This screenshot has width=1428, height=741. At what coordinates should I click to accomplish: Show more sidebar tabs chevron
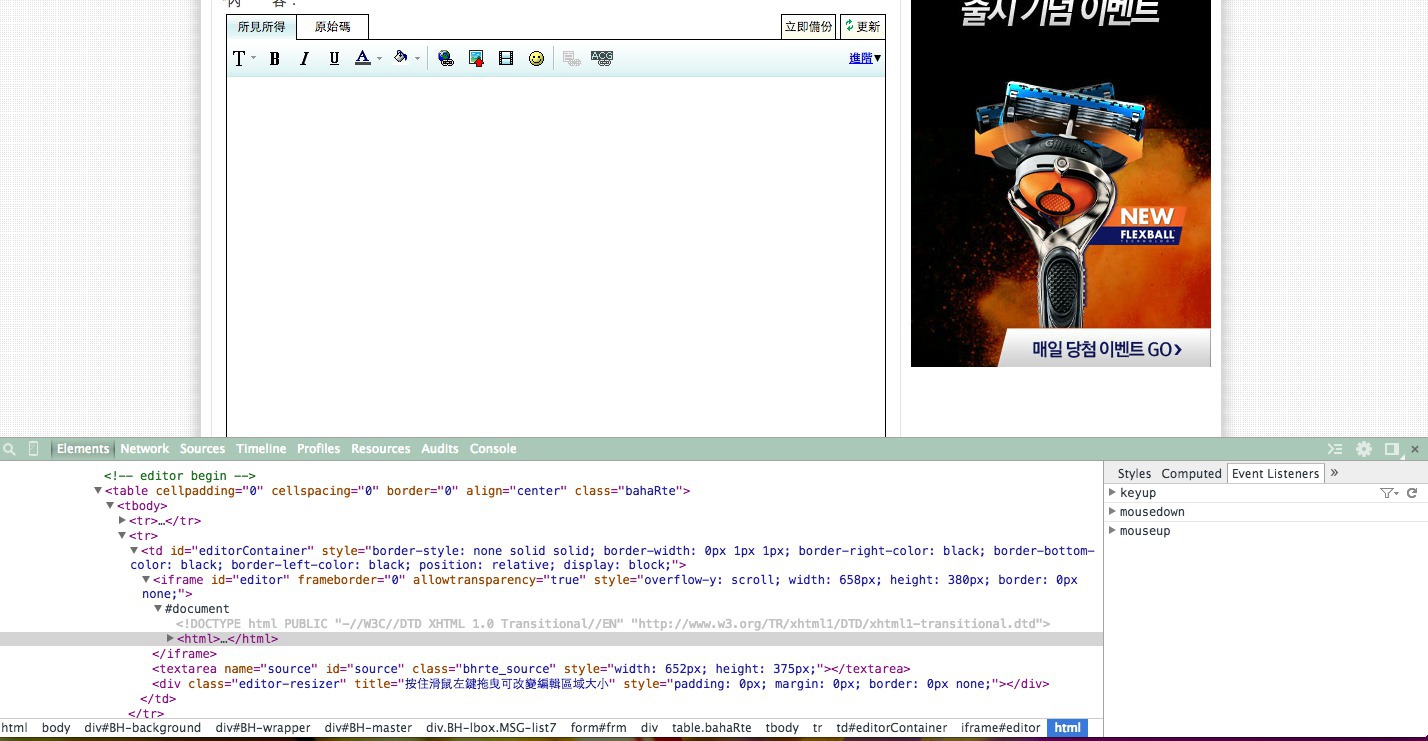pyautogui.click(x=1334, y=473)
